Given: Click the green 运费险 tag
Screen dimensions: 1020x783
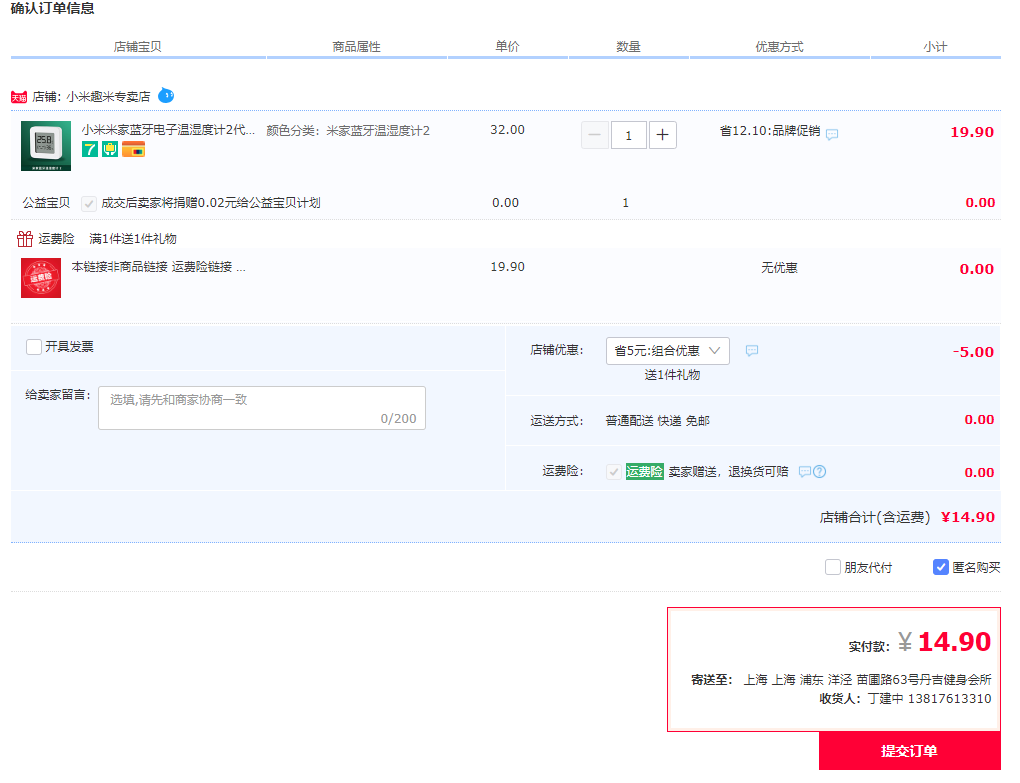Looking at the screenshot, I should pos(644,471).
